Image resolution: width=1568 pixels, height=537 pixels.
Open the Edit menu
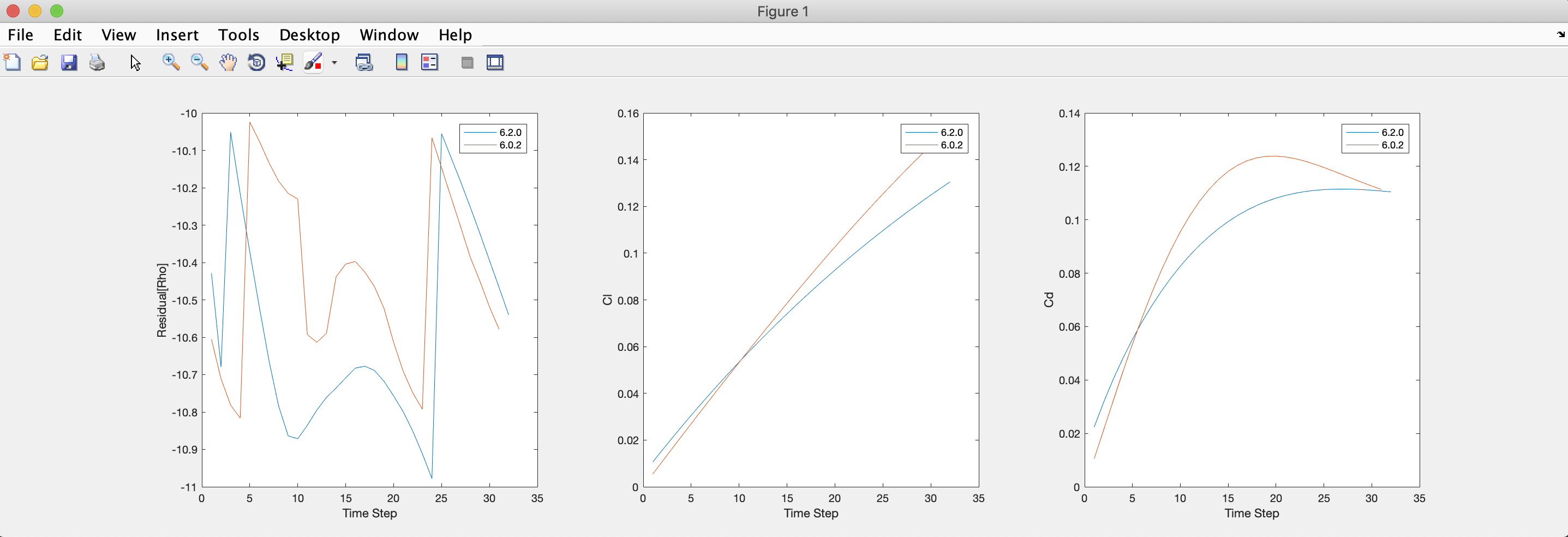[x=68, y=35]
